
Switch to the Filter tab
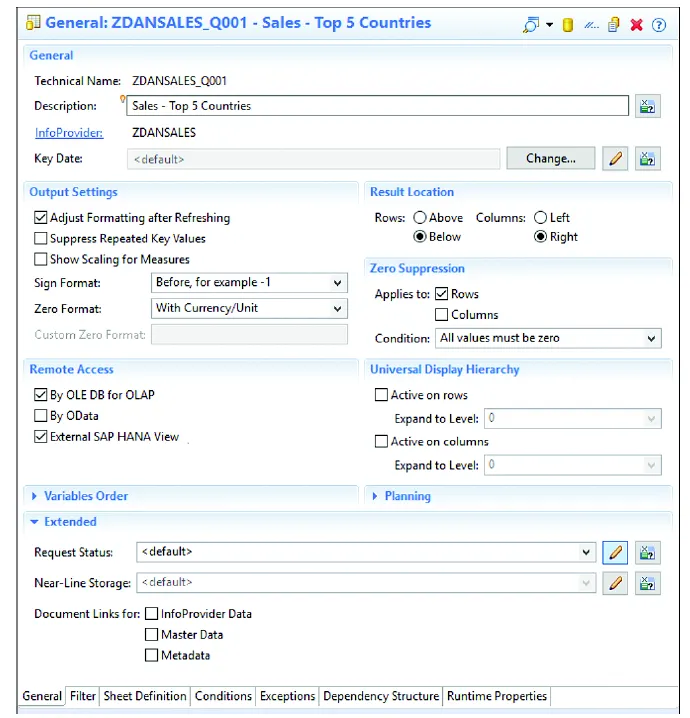click(82, 696)
